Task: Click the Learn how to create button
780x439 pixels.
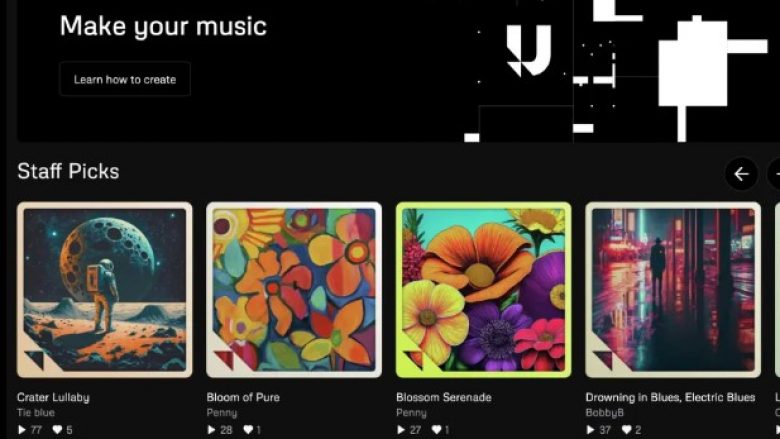Action: [125, 79]
